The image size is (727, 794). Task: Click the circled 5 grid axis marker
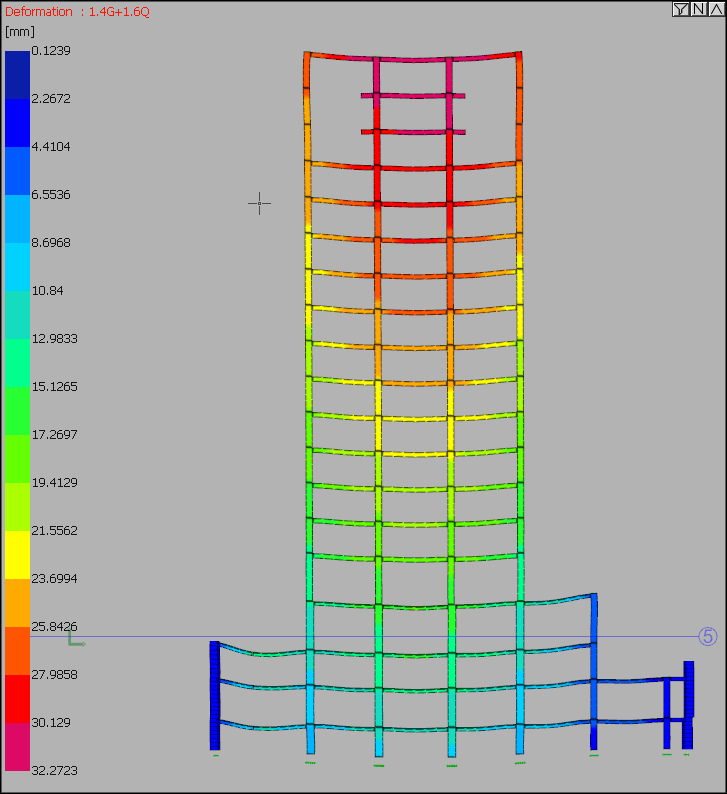[x=708, y=636]
